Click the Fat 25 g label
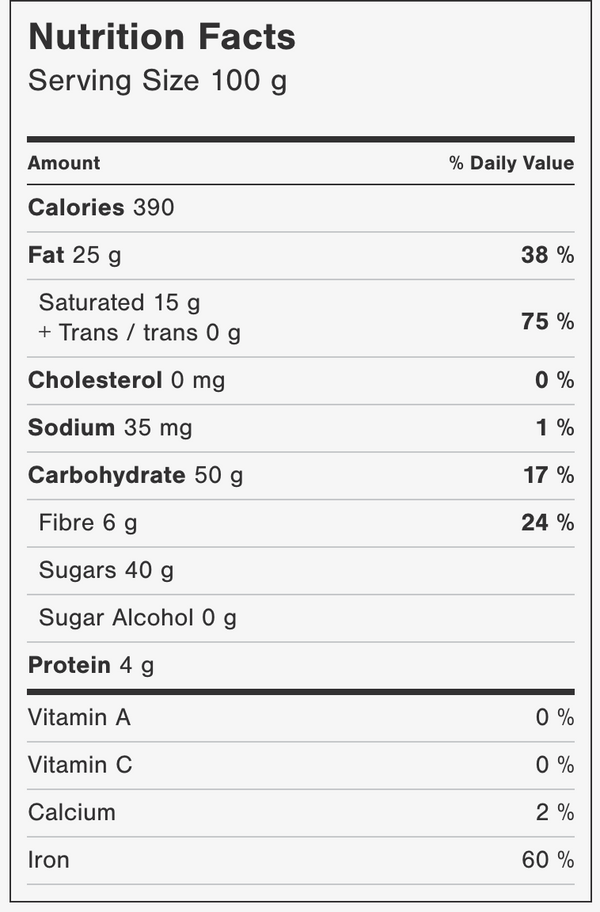Screen dimensions: 600x912 pyautogui.click(x=74, y=255)
